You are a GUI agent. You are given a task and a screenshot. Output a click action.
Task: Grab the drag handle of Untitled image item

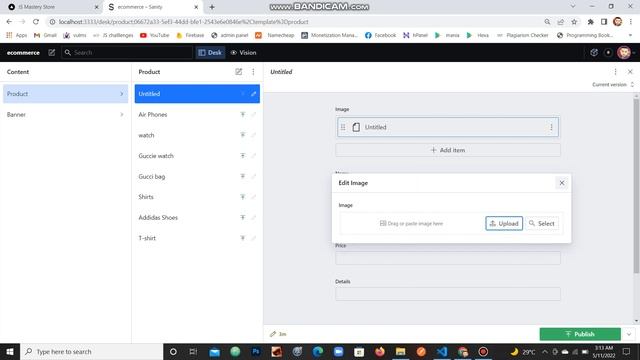[343, 127]
